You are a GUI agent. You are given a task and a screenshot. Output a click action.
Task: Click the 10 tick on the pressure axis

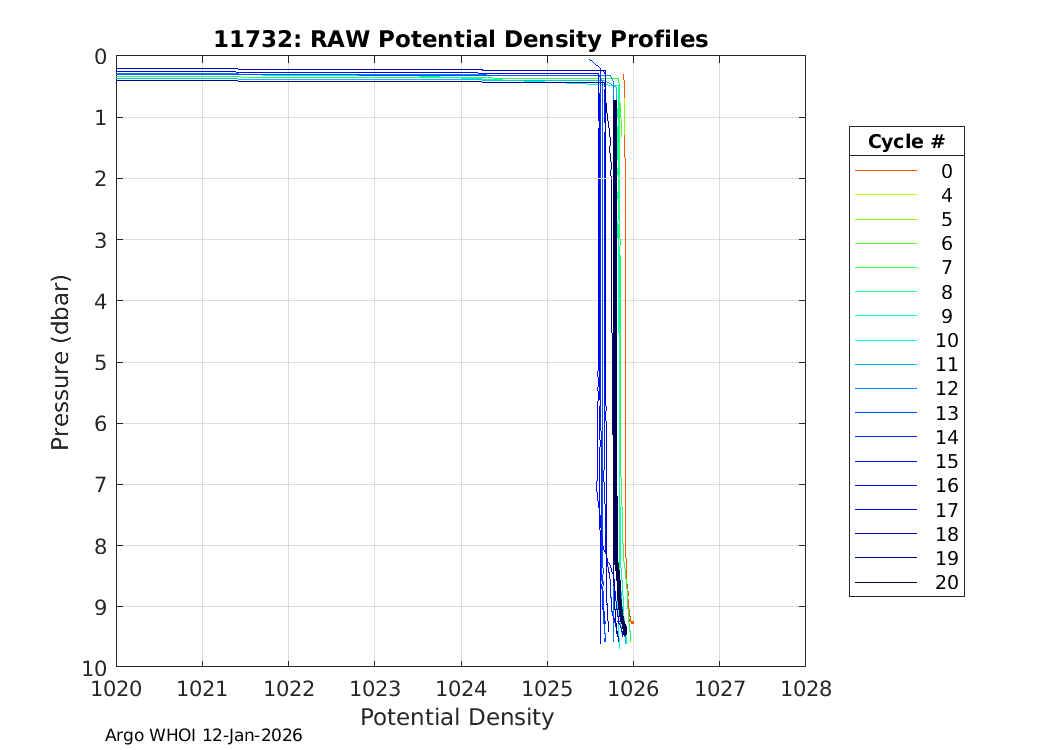(x=94, y=667)
